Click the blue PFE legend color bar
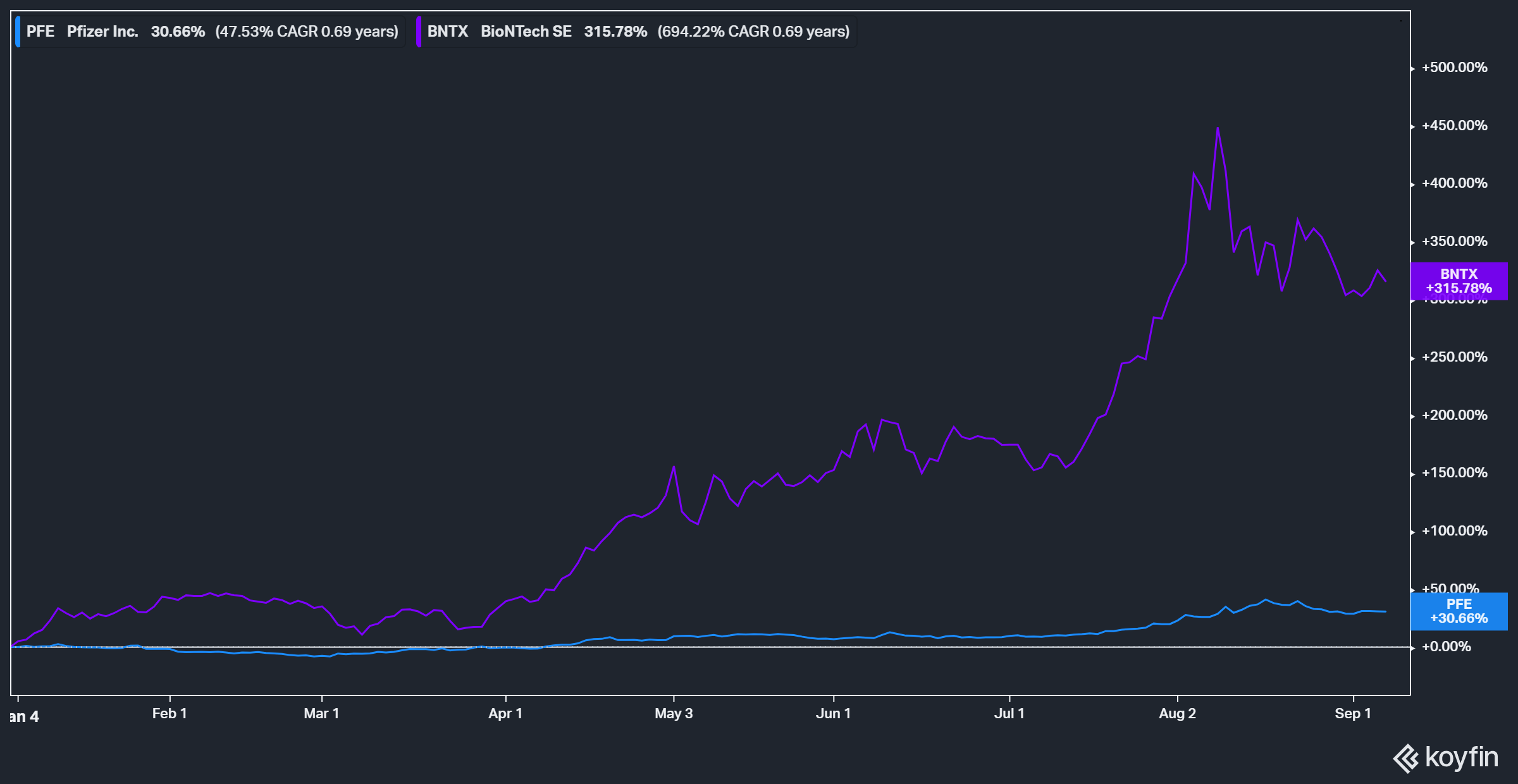Image resolution: width=1518 pixels, height=784 pixels. [18, 32]
